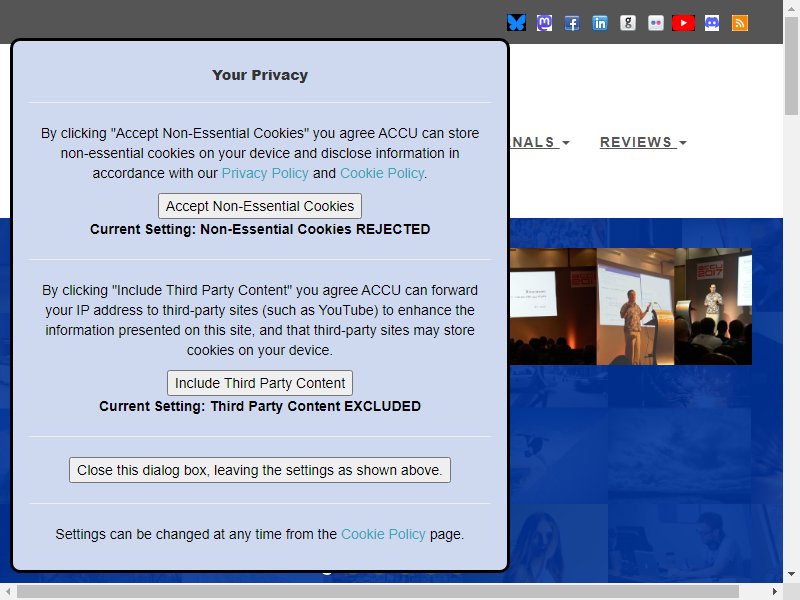Click the horizontal scrollbar thumb

[x=378, y=592]
